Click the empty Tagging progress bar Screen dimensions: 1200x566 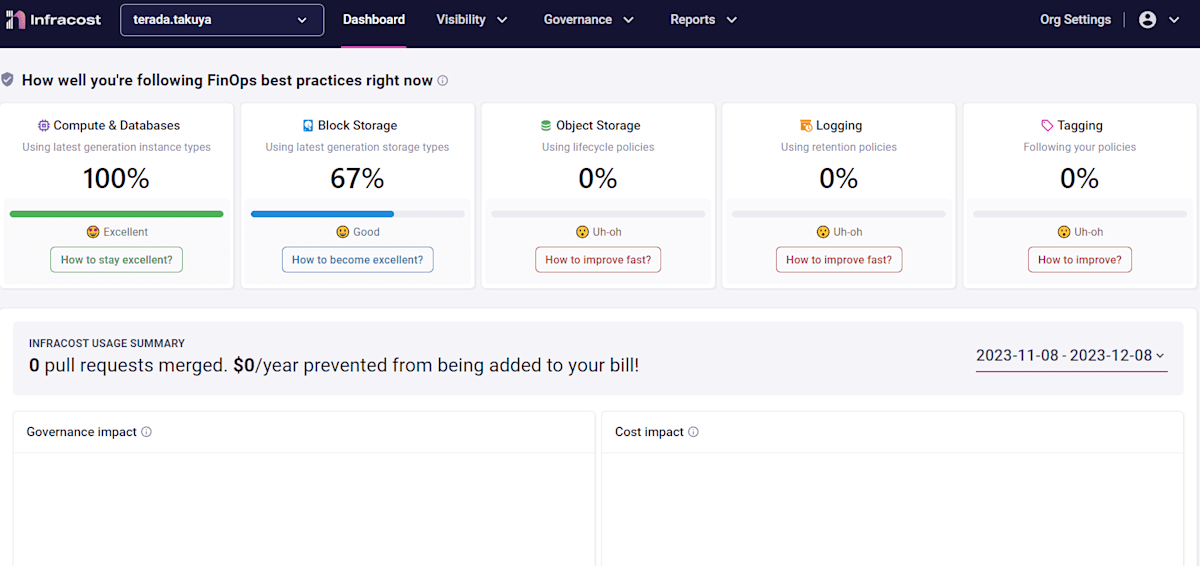(1079, 214)
